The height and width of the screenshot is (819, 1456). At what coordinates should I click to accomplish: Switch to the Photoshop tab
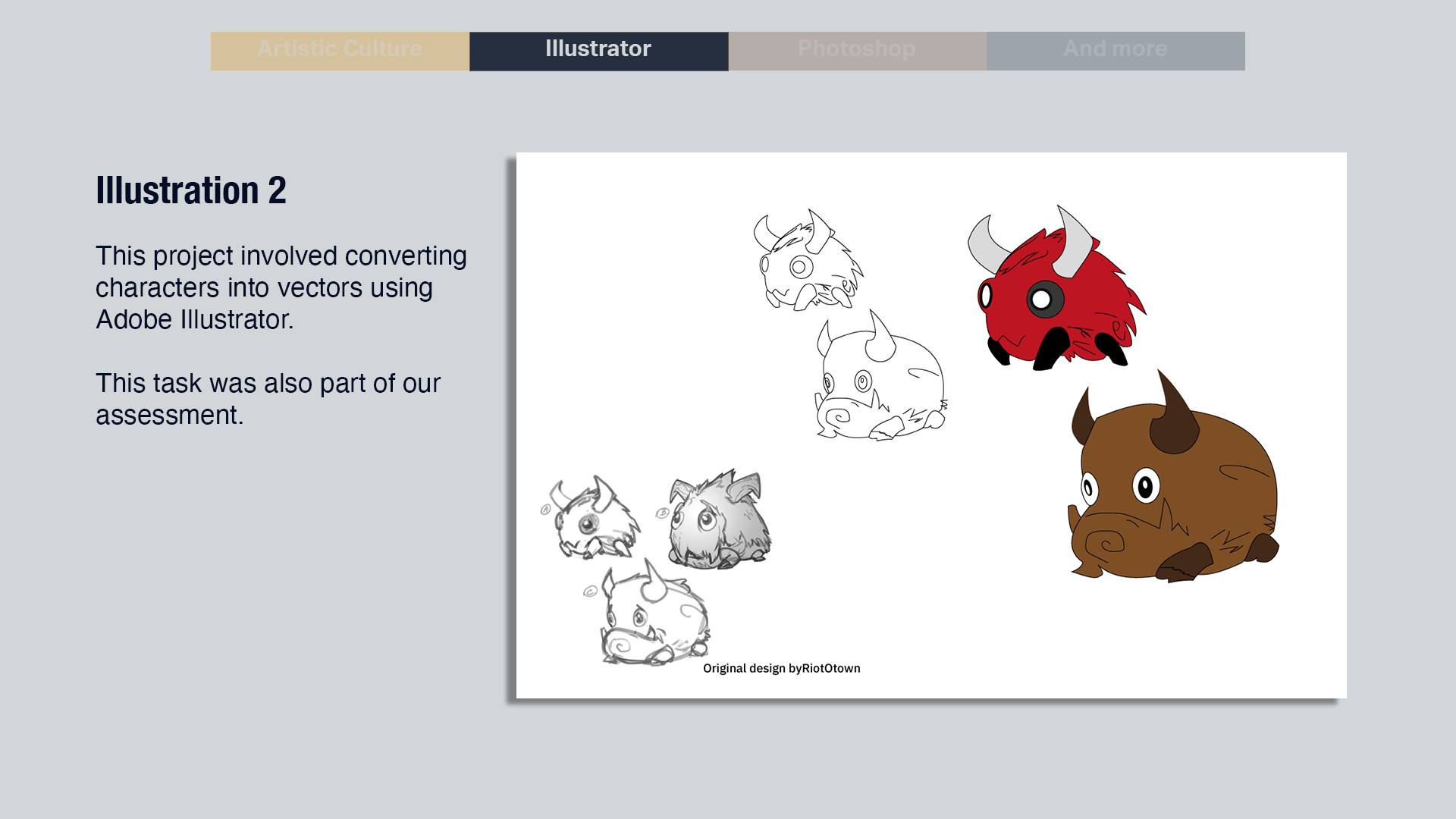(857, 51)
